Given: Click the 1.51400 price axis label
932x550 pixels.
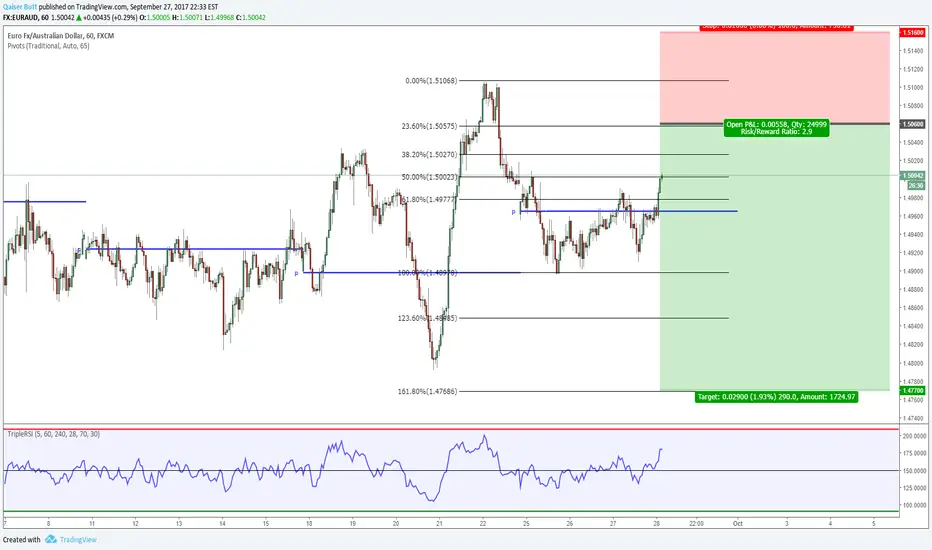Looking at the screenshot, I should [912, 51].
